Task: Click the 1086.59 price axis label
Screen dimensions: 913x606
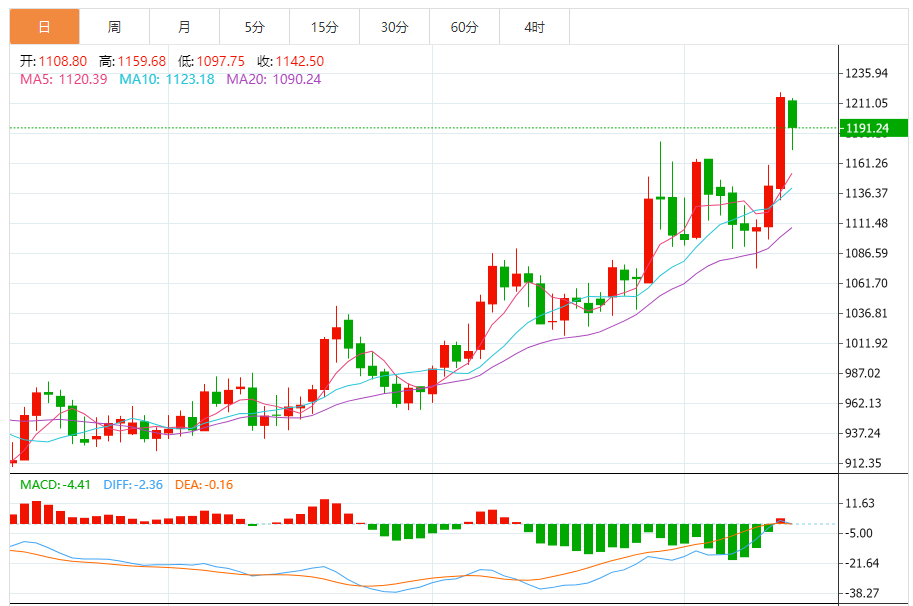Action: coord(866,253)
